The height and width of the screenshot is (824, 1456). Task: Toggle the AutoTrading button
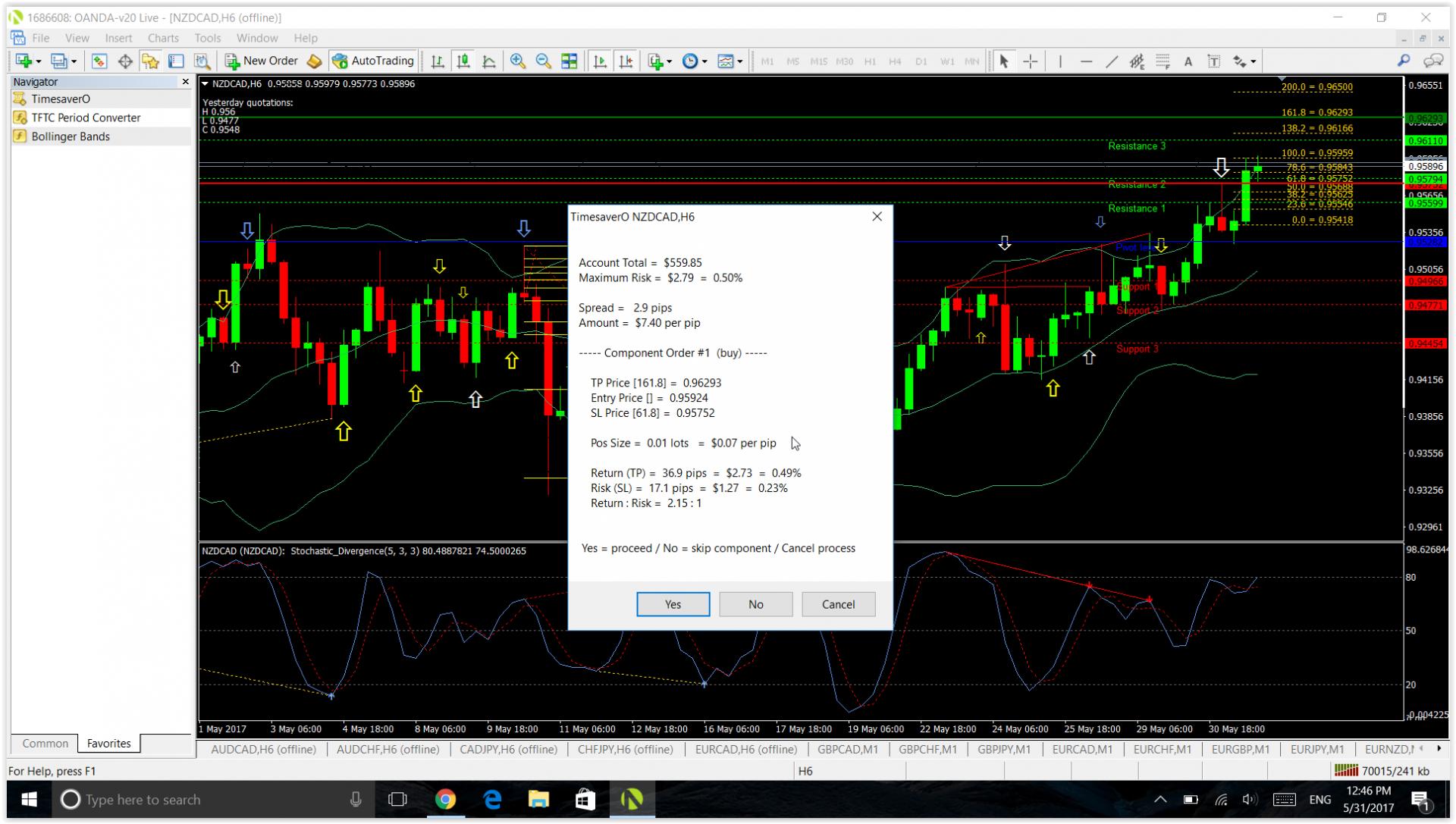tap(373, 61)
